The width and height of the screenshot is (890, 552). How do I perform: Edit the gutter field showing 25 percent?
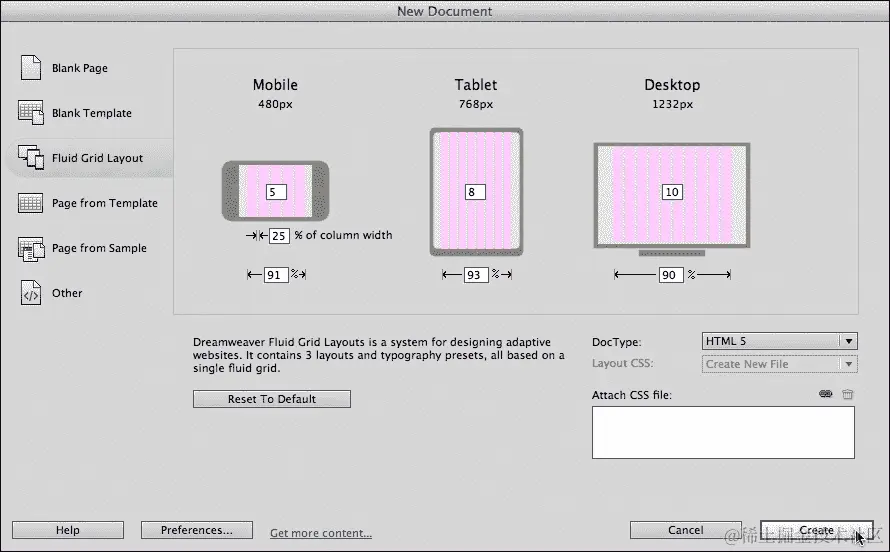279,235
